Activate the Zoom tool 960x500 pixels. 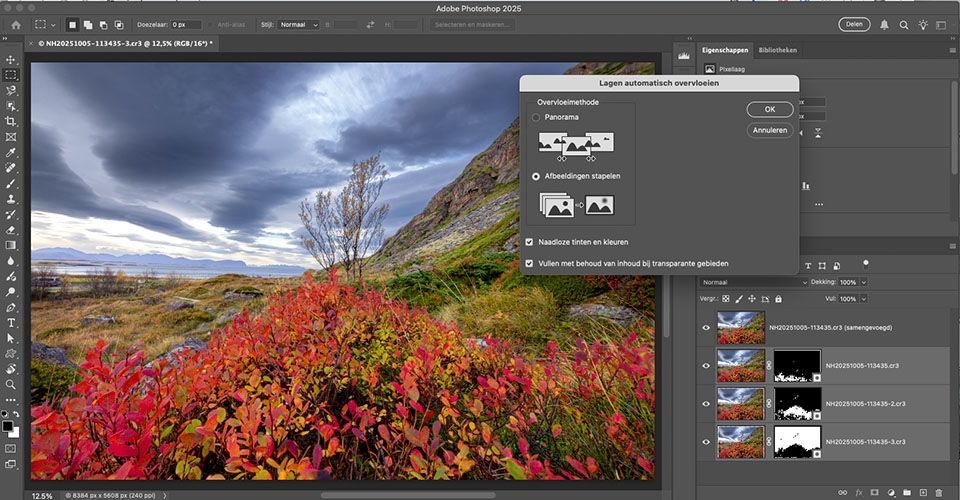click(11, 384)
